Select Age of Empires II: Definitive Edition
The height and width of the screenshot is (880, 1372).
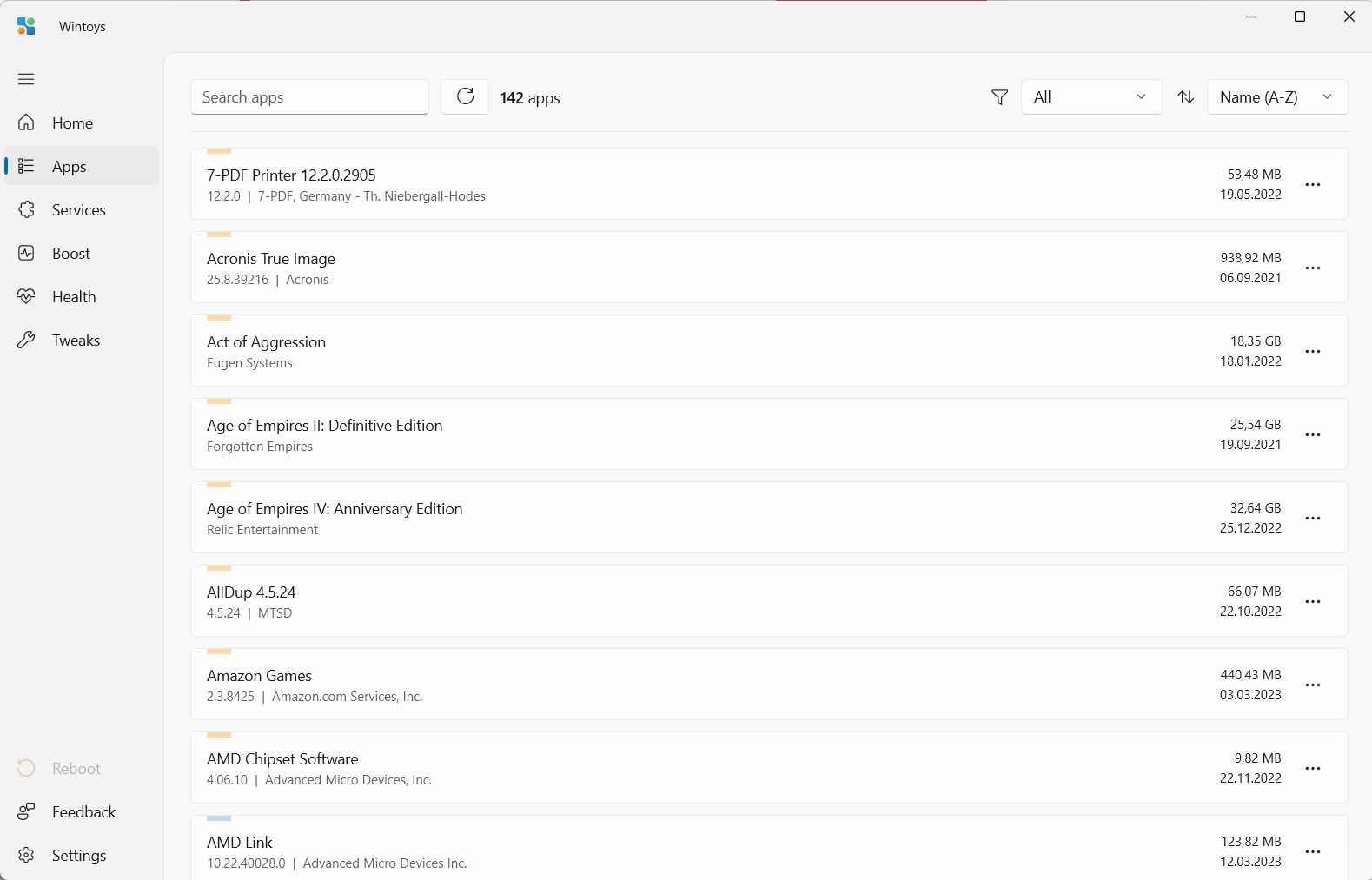[x=769, y=433]
